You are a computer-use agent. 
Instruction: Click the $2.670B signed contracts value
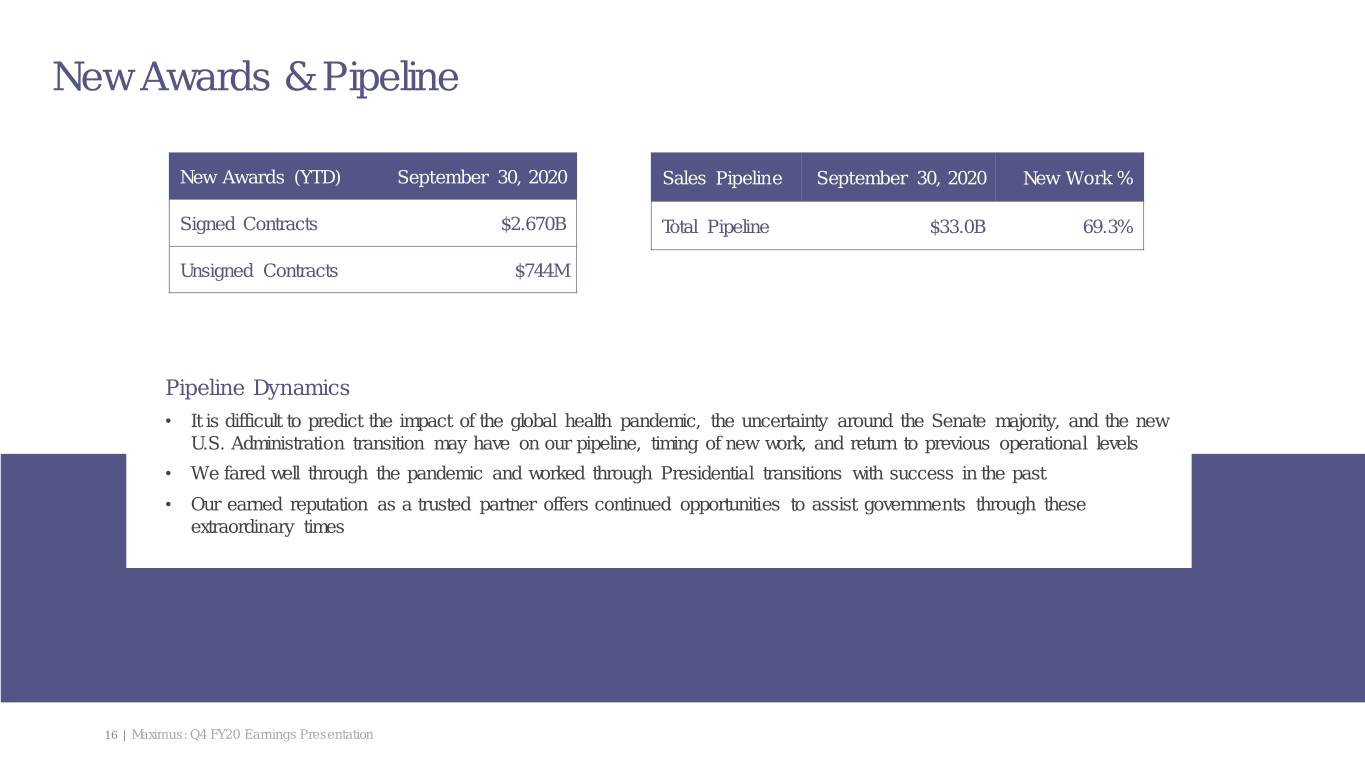pos(533,224)
